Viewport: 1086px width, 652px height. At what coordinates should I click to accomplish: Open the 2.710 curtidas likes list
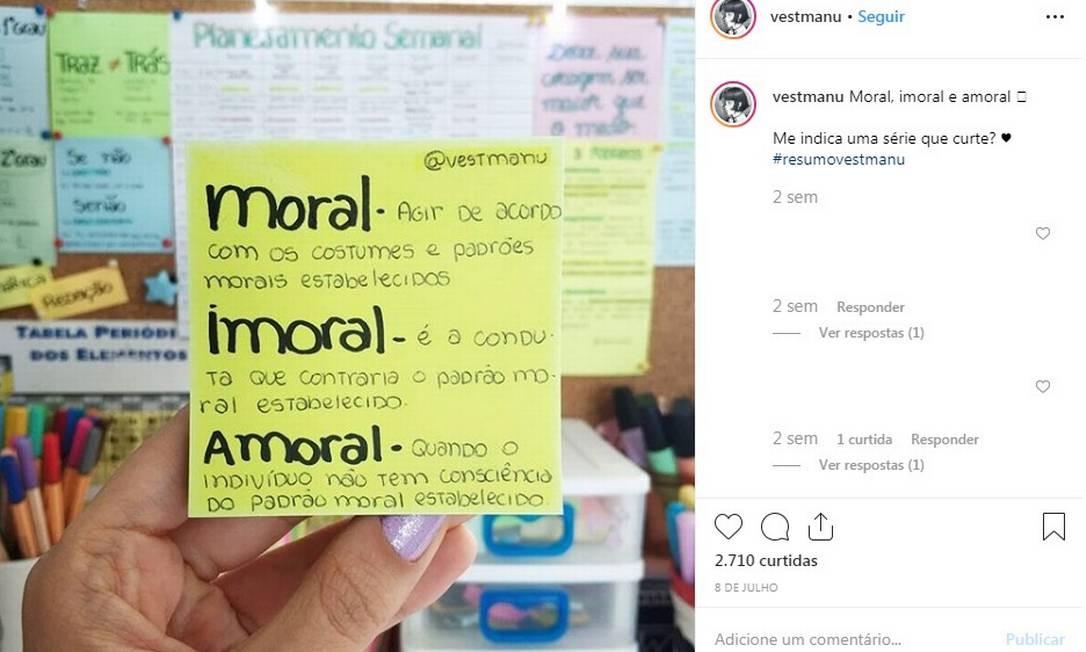pyautogui.click(x=766, y=561)
